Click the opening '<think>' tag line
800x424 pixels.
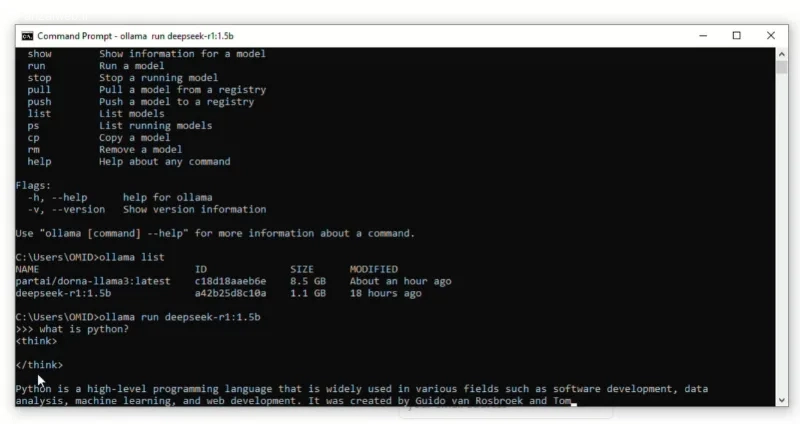coord(36,341)
